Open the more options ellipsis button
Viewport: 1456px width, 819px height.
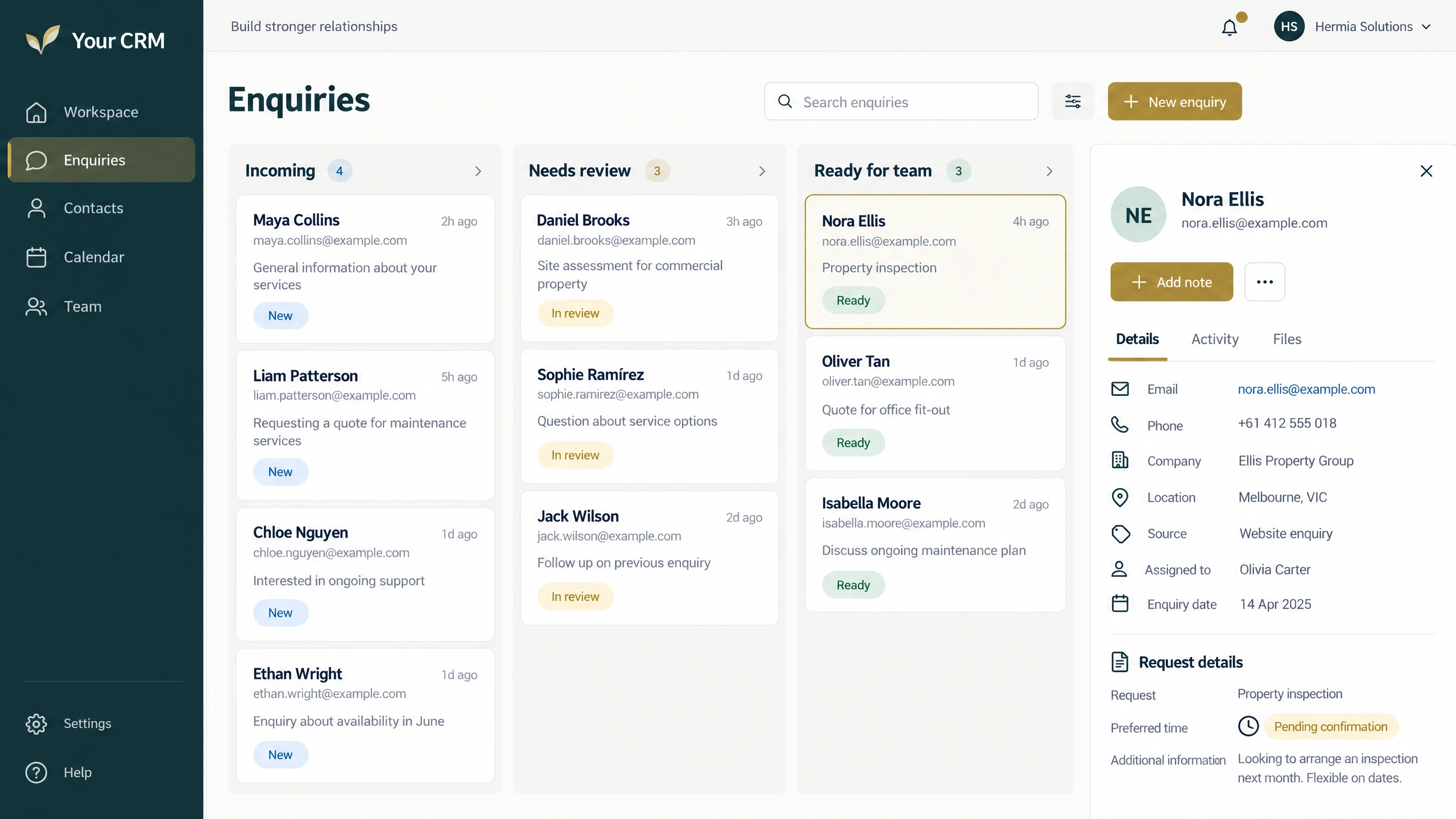pyautogui.click(x=1264, y=282)
